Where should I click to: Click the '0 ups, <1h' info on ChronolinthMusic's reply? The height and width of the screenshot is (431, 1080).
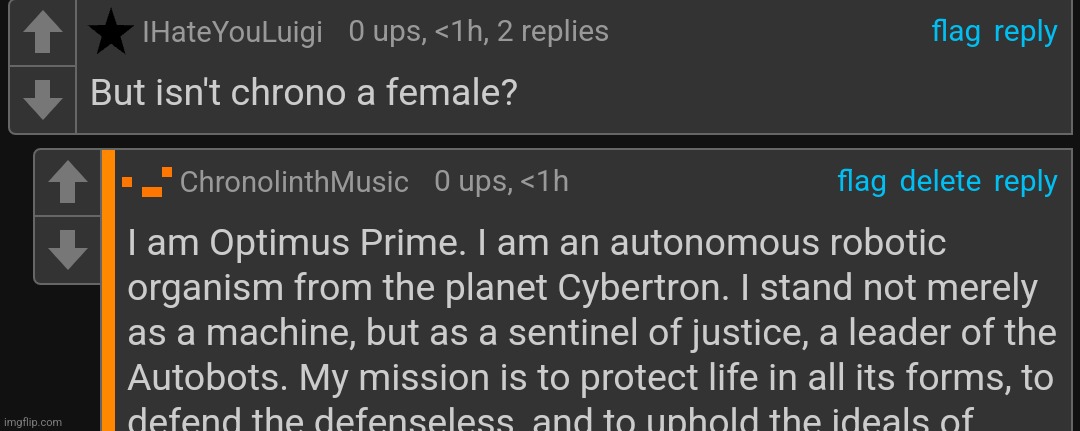pos(501,182)
